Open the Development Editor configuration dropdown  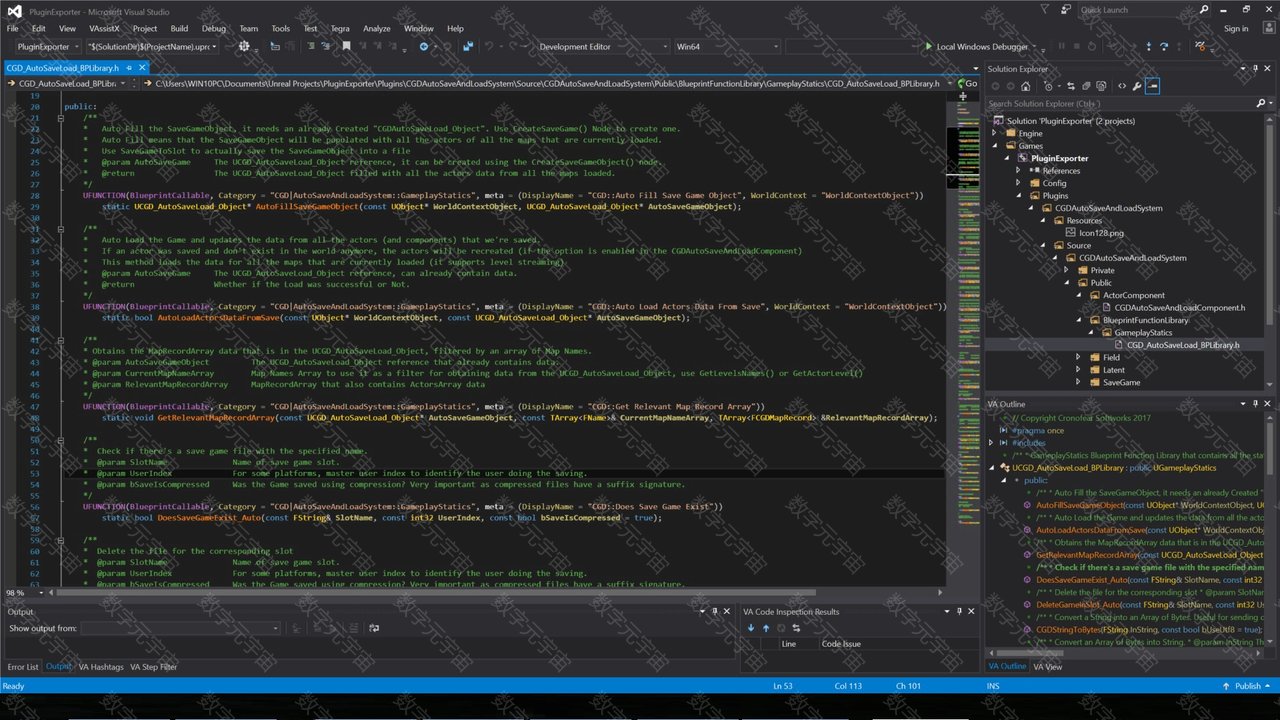tap(603, 47)
